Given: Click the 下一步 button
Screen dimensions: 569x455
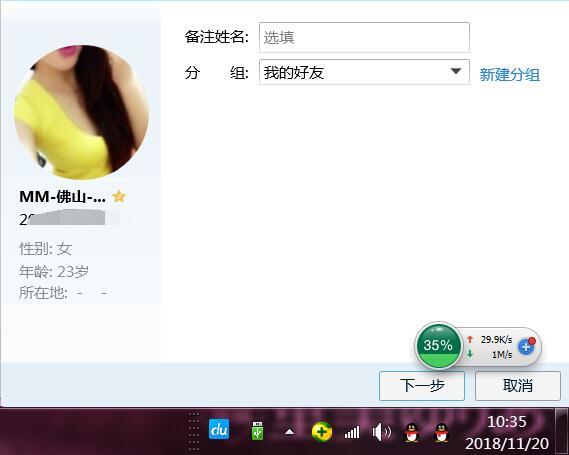Looking at the screenshot, I should (422, 386).
